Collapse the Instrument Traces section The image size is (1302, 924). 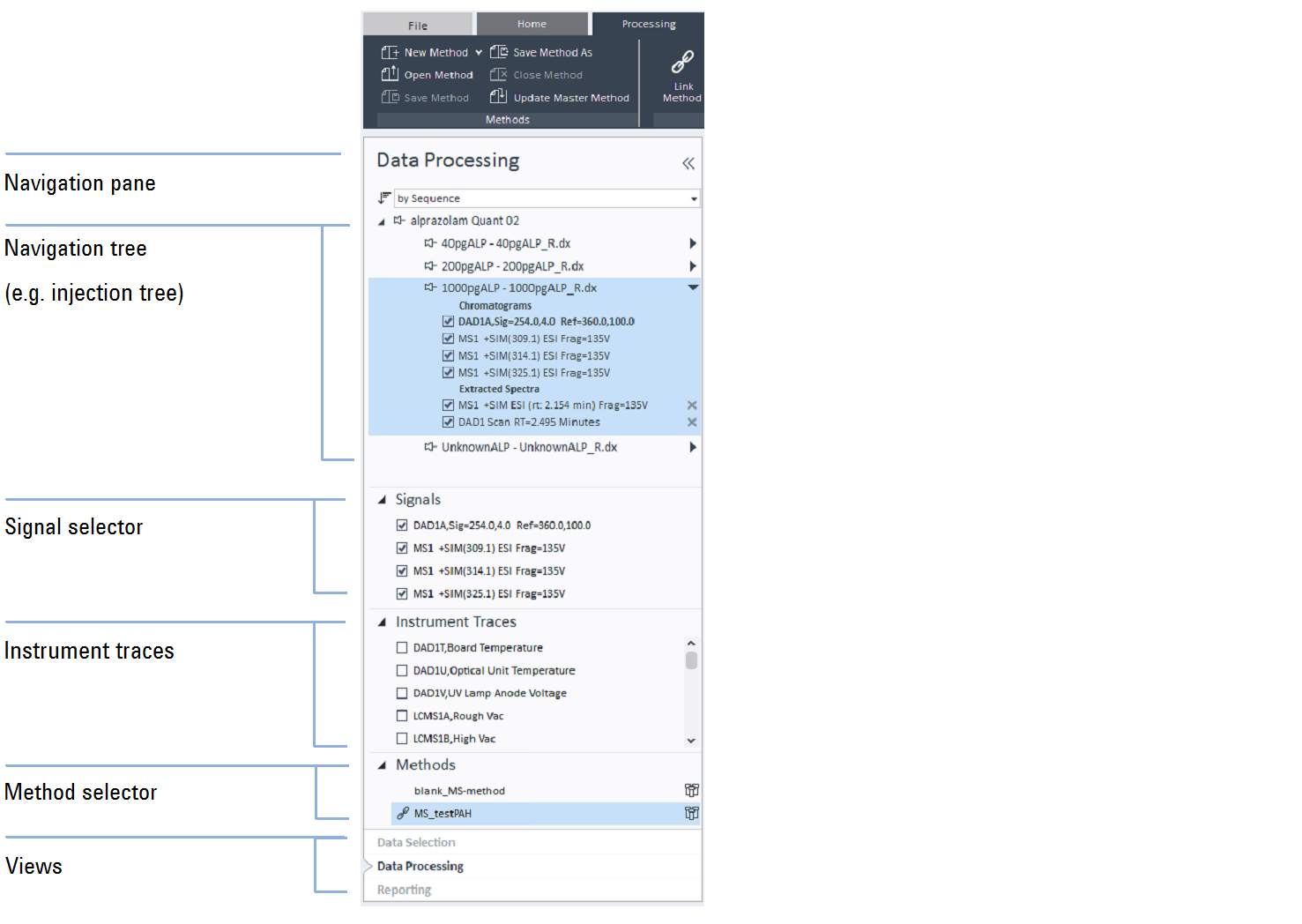[x=382, y=622]
